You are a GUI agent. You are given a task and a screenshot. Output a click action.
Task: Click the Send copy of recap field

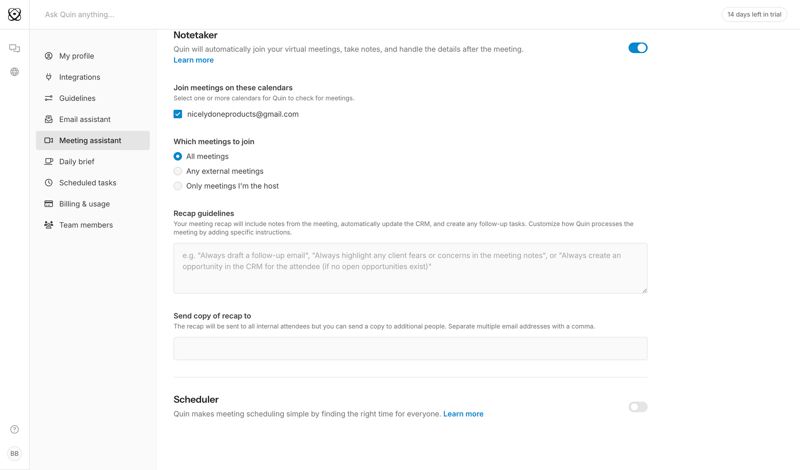tap(410, 348)
